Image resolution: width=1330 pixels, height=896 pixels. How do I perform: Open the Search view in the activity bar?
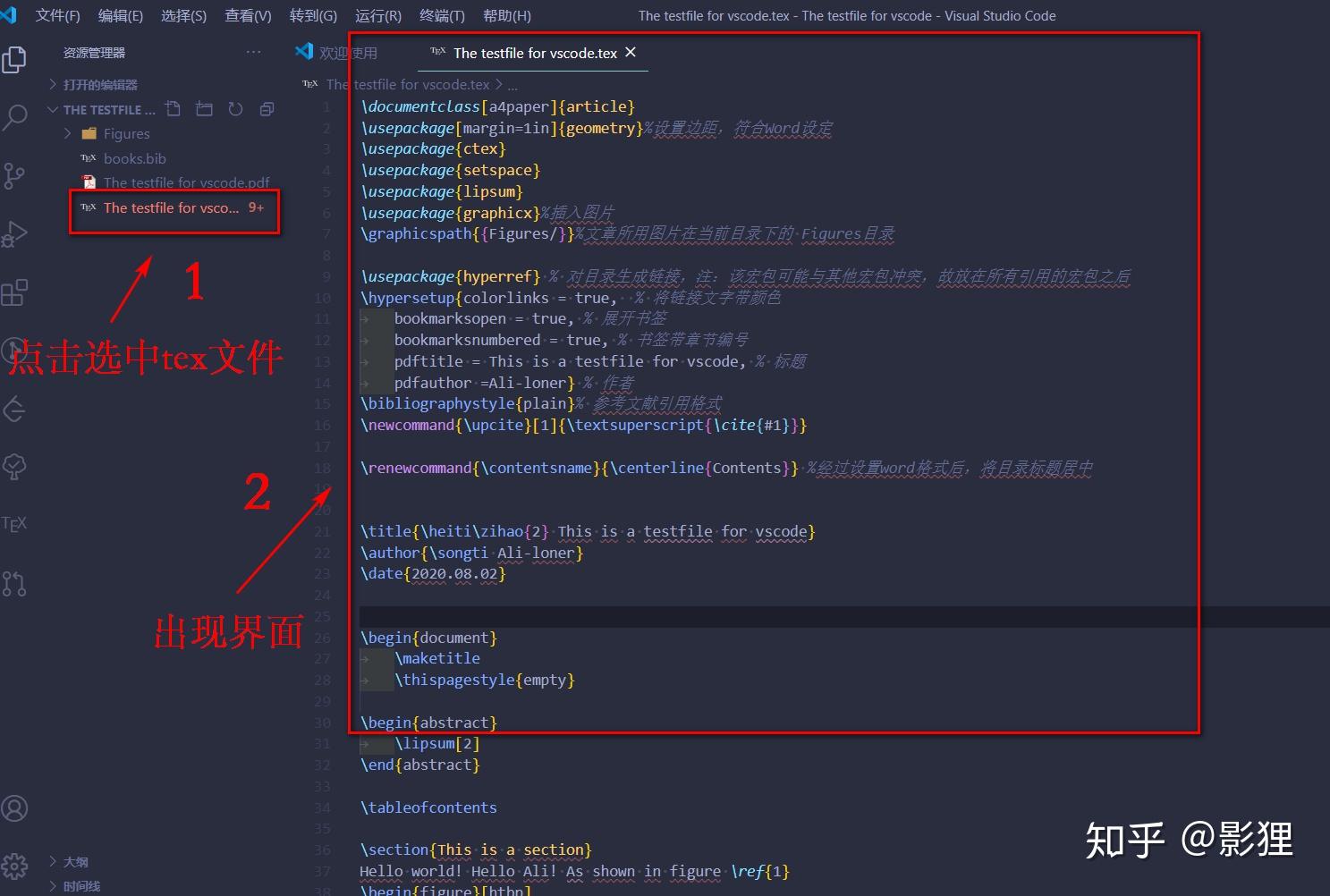15,117
